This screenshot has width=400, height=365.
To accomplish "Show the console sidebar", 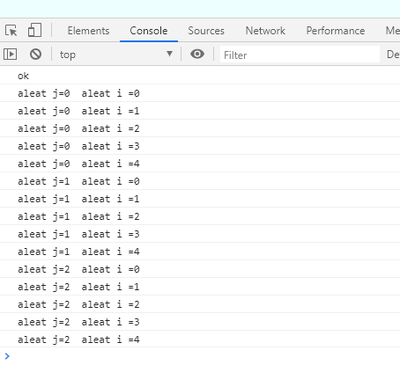I will click(x=10, y=54).
